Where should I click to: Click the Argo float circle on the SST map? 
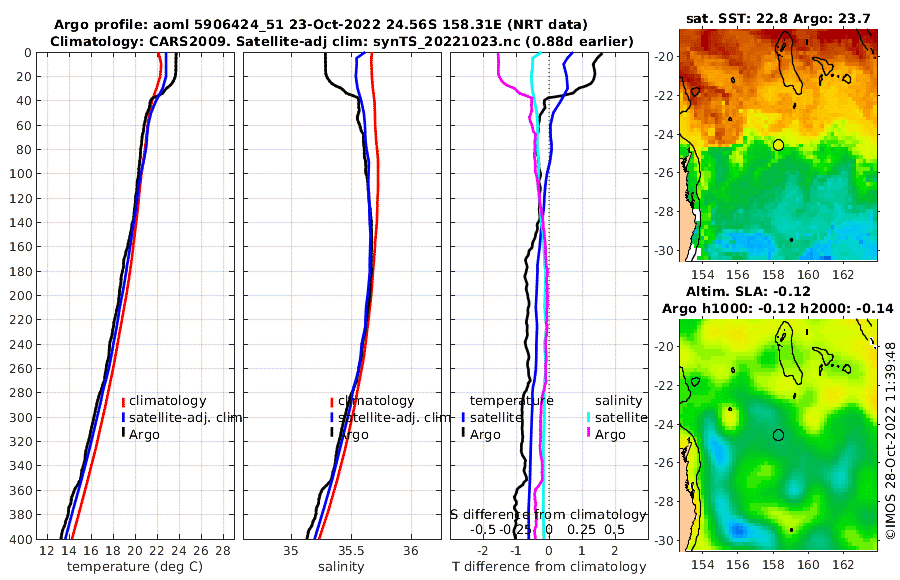point(778,145)
